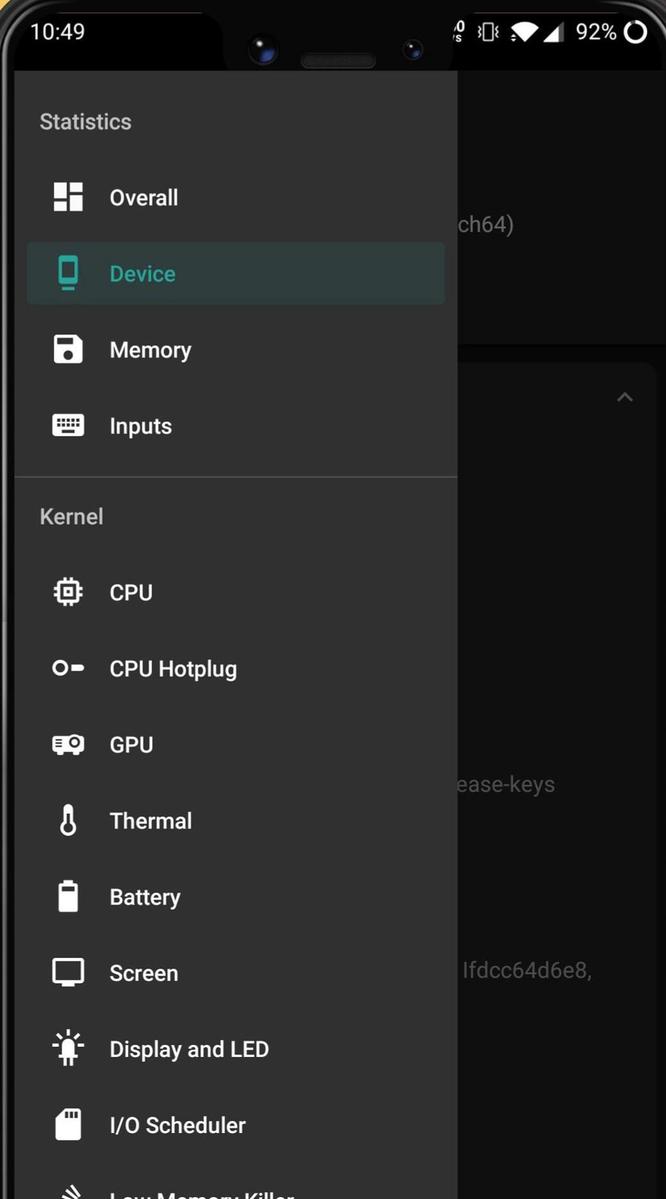This screenshot has height=1199, width=666.
Task: Tap the I/O Scheduler memory card icon
Action: click(x=67, y=1124)
